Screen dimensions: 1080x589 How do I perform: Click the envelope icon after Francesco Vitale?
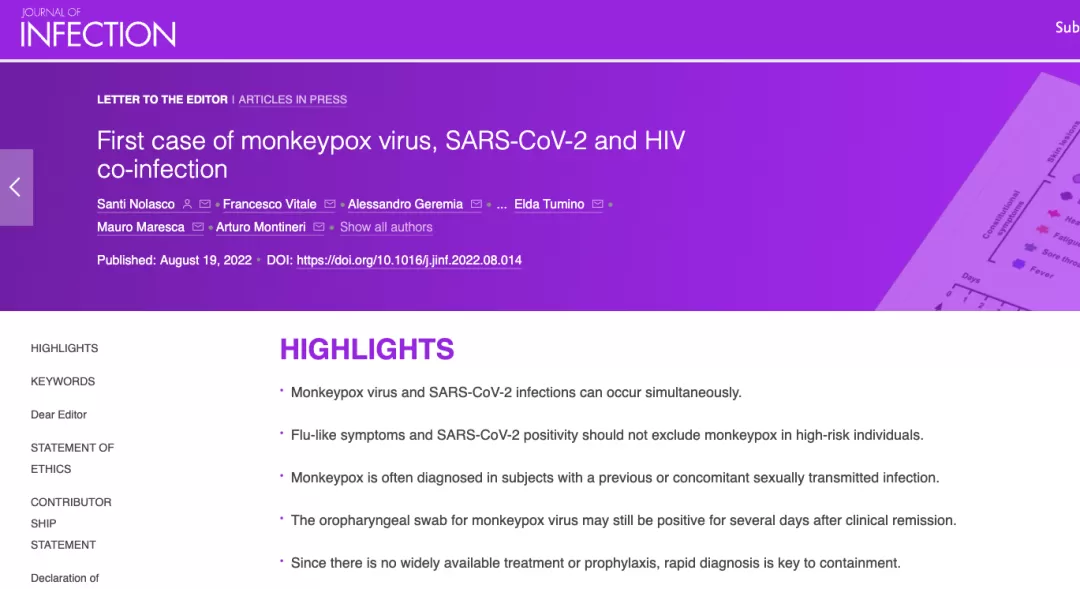(330, 204)
